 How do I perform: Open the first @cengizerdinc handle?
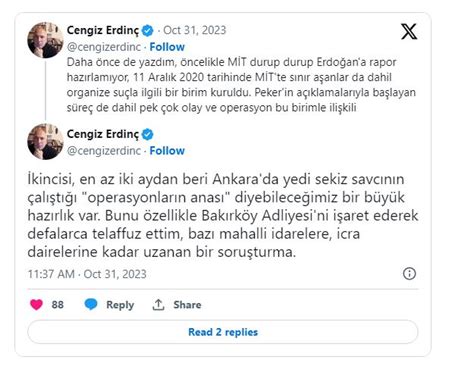click(x=104, y=47)
